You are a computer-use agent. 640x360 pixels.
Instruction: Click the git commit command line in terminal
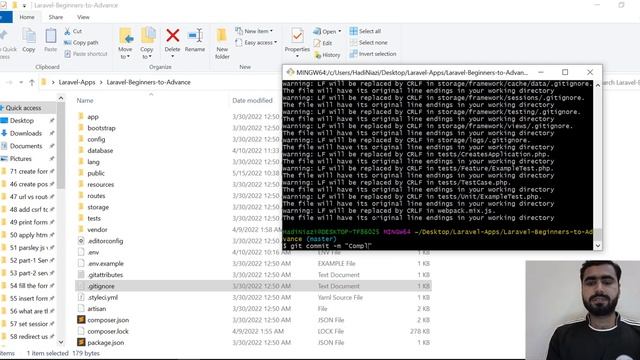tap(328, 246)
